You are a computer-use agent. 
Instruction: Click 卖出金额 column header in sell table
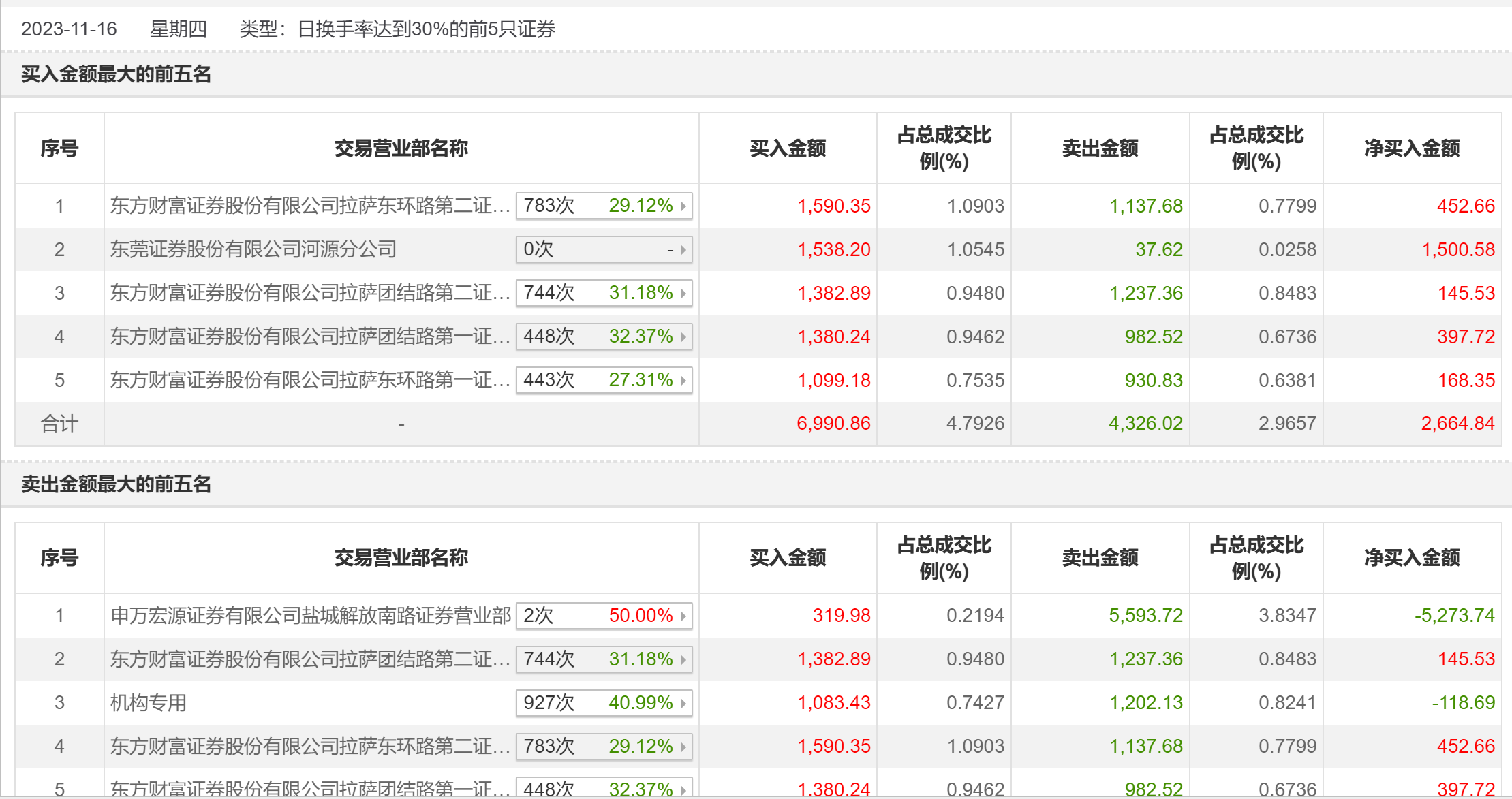(1100, 558)
